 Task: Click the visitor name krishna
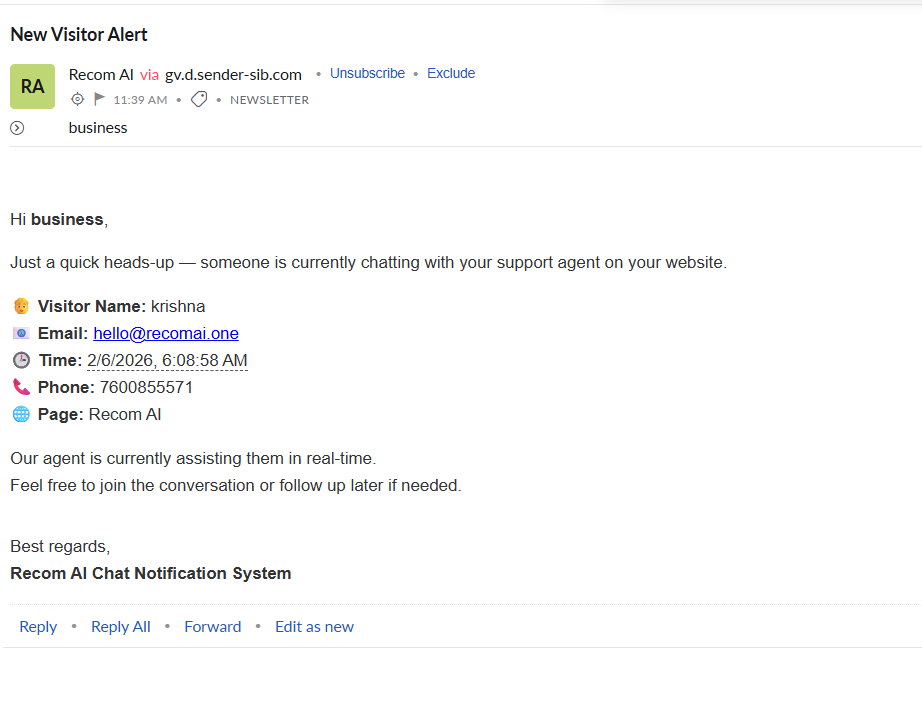pos(178,306)
